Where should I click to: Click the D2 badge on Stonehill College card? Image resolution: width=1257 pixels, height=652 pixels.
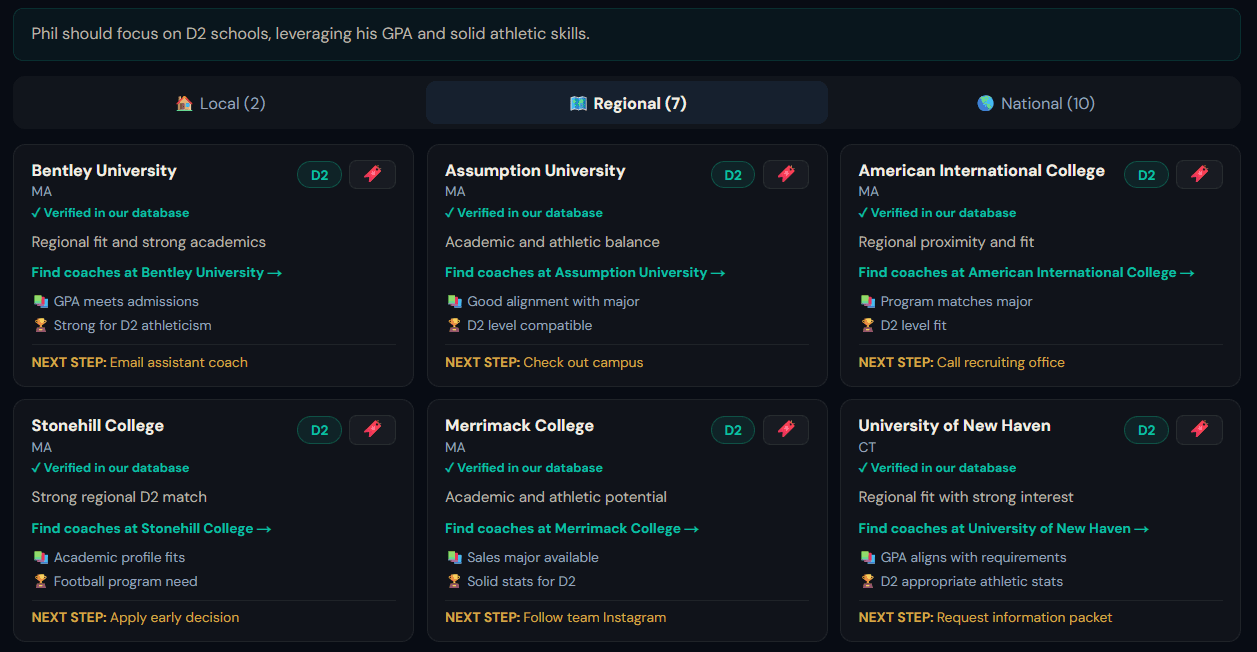320,430
